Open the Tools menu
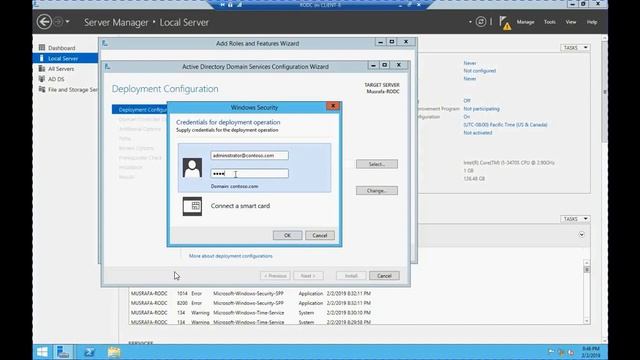Viewport: 640px width, 360px height. [549, 22]
